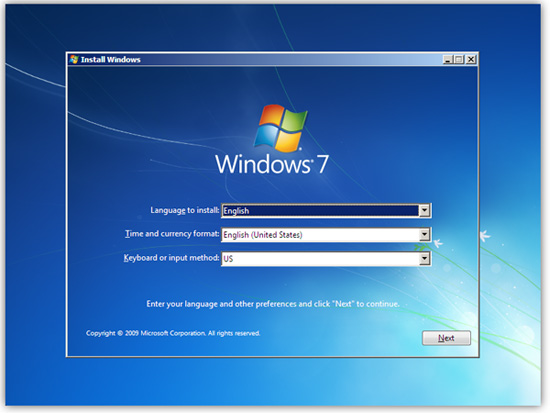Click the Windows flag icon in title bar
550x413 pixels.
(74, 59)
